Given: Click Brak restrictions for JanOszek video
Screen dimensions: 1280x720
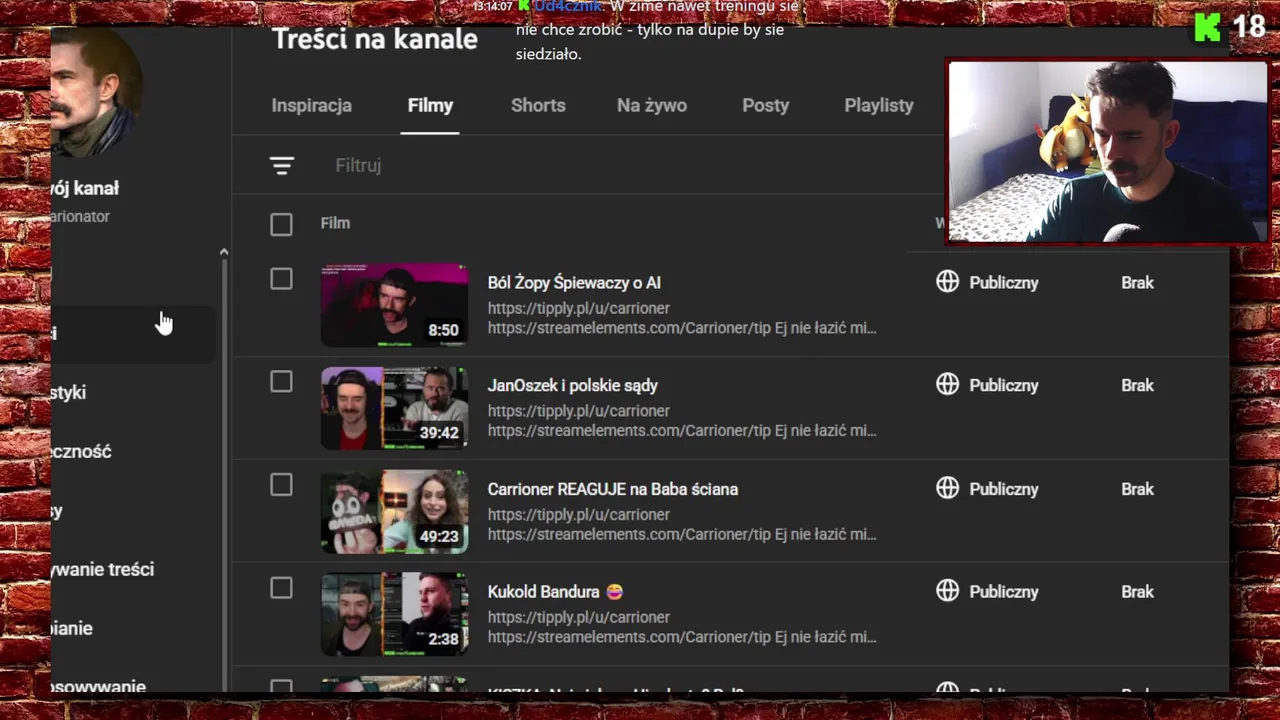Looking at the screenshot, I should pyautogui.click(x=1137, y=385).
